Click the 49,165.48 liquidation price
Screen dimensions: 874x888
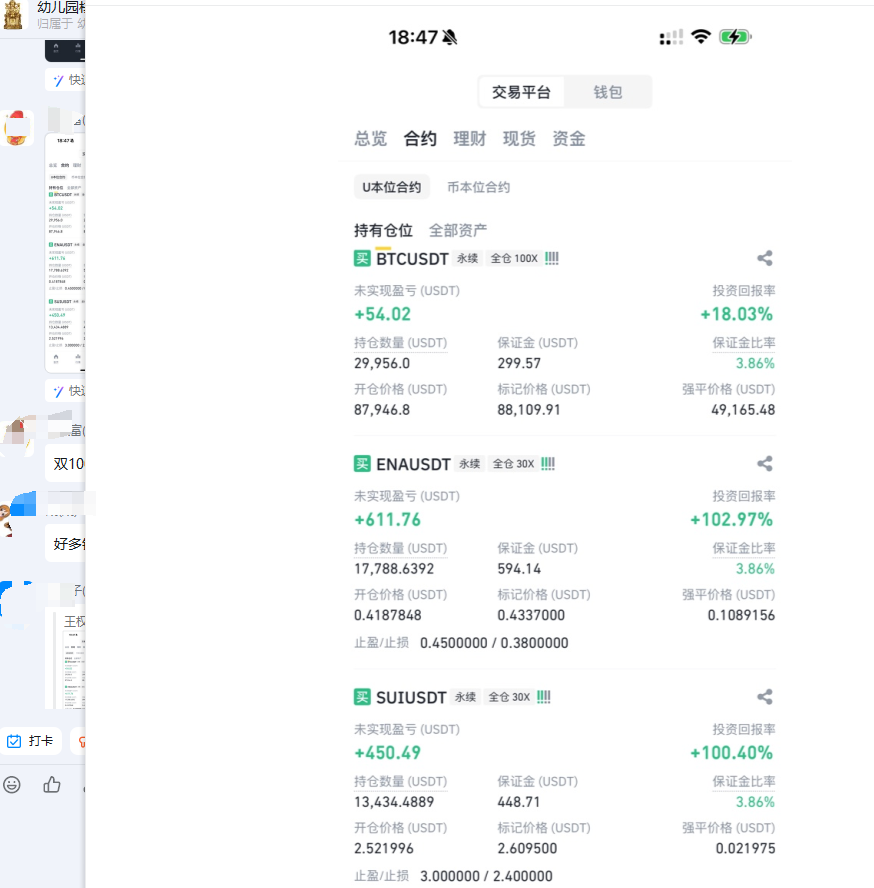point(743,410)
